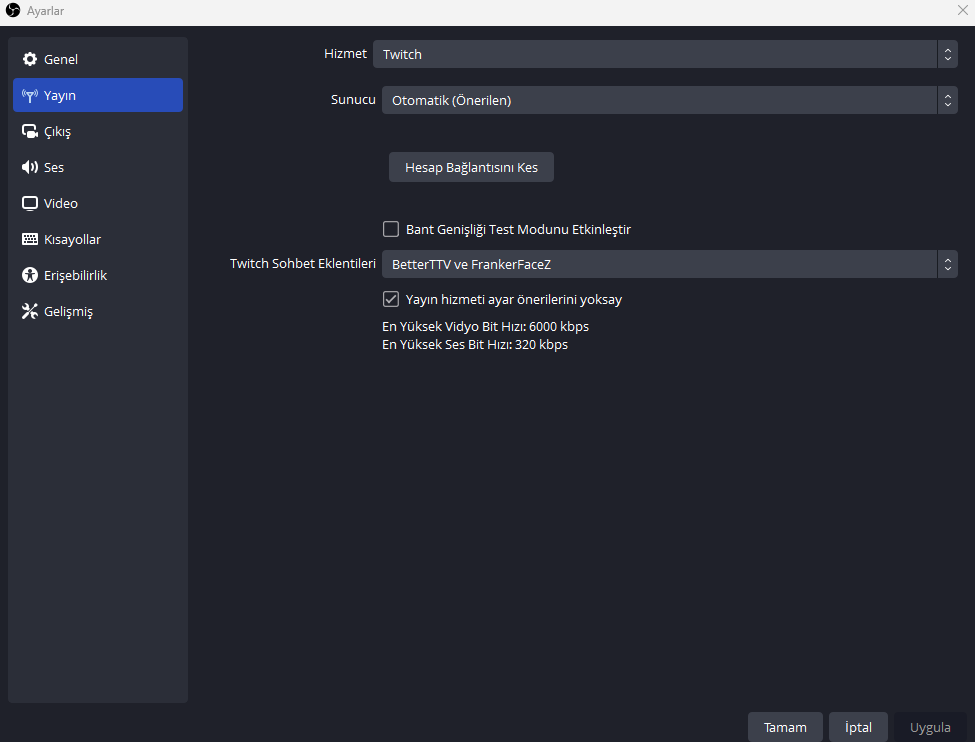975x742 pixels.
Task: Go to the Video settings section
Action: pos(98,203)
